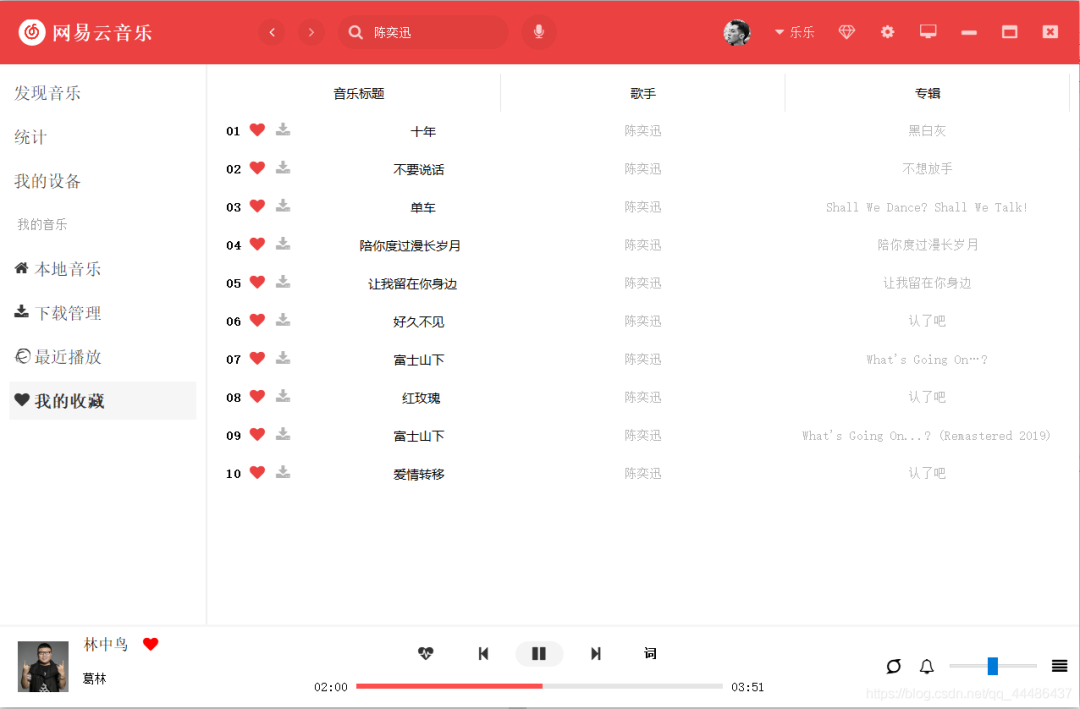Switch to mini mode screen icon

tap(928, 32)
